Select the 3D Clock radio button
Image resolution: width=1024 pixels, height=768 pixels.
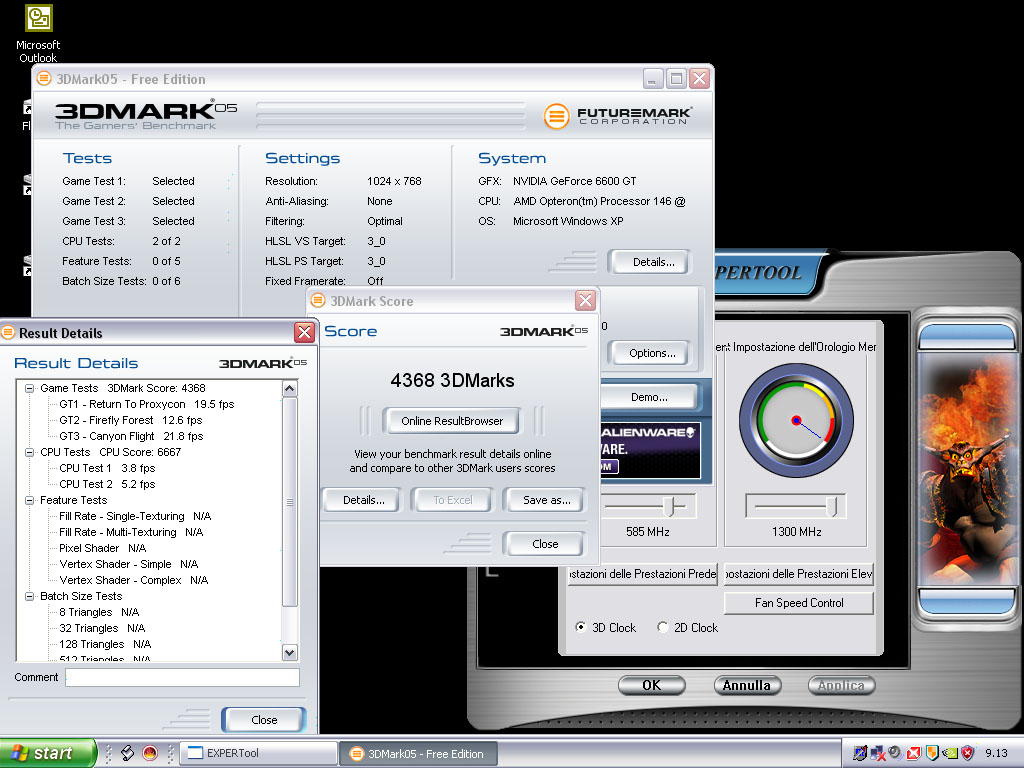(x=580, y=627)
